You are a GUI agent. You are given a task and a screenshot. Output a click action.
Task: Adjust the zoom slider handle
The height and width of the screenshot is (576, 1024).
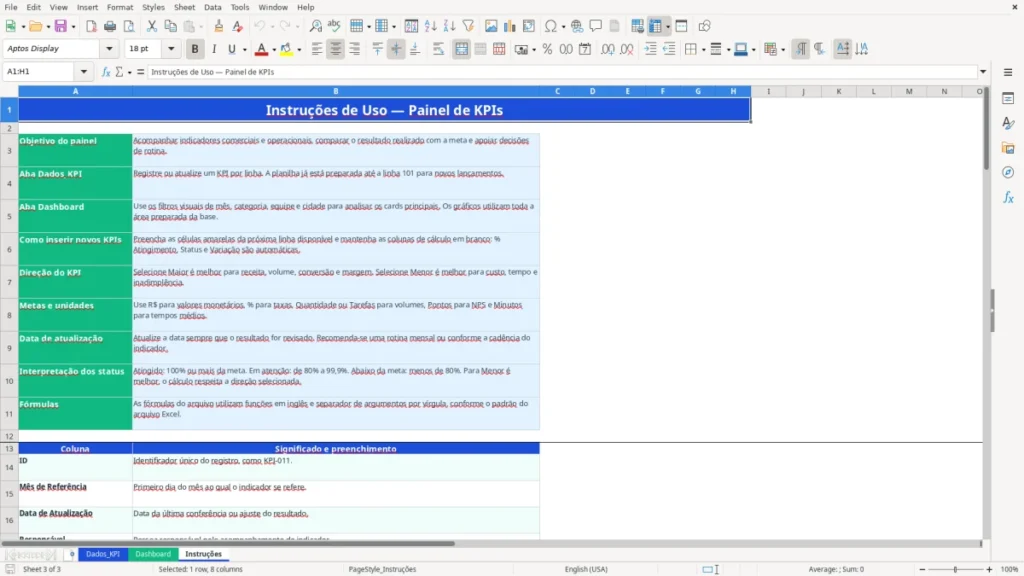955,569
